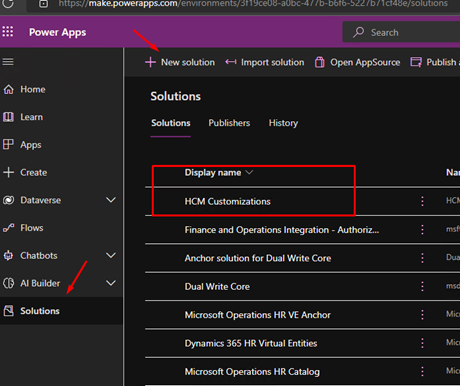Open the HCM Customizations solution
Screen dimensions: 460x386
[x=228, y=201]
